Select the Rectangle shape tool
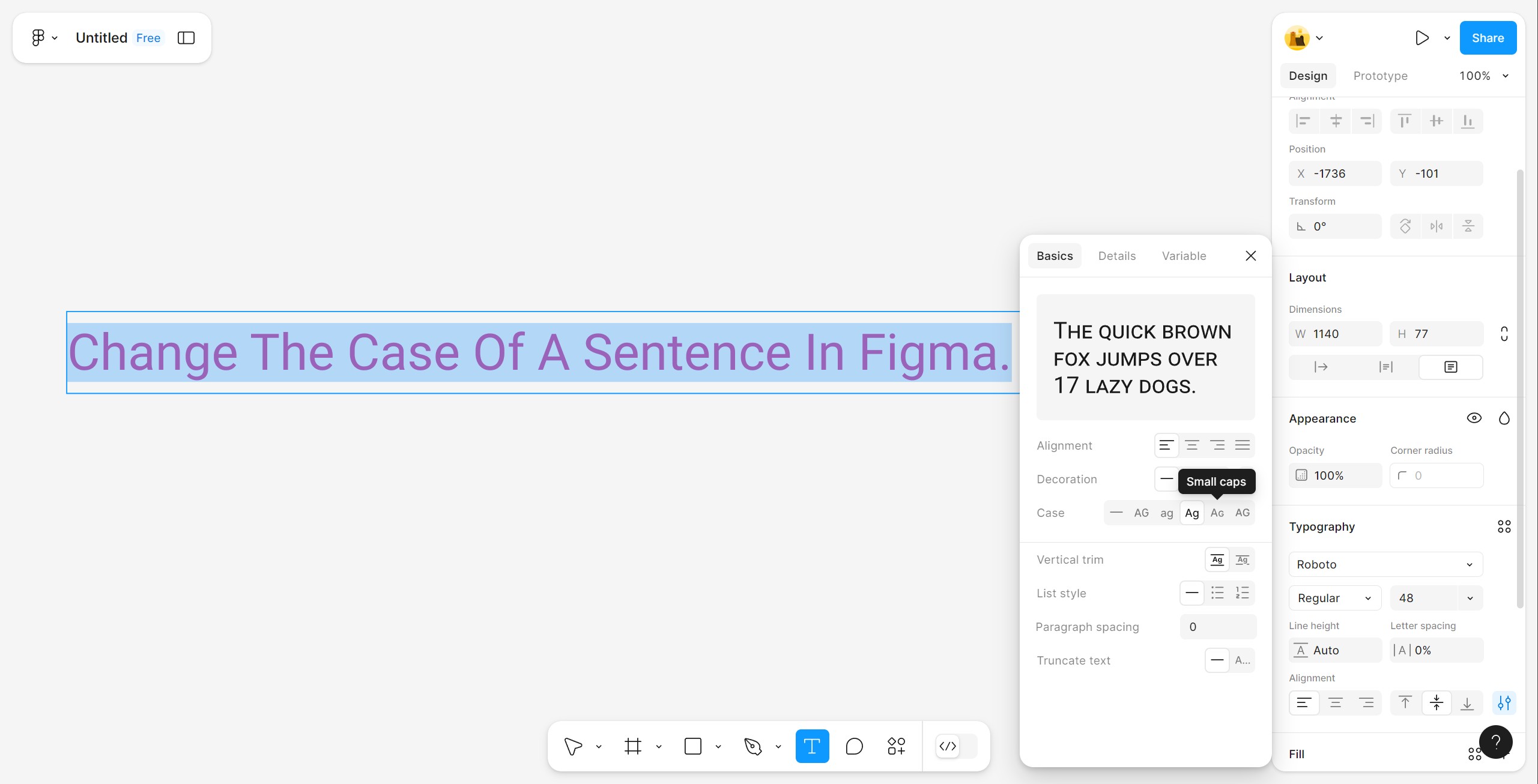1538x784 pixels. [693, 746]
